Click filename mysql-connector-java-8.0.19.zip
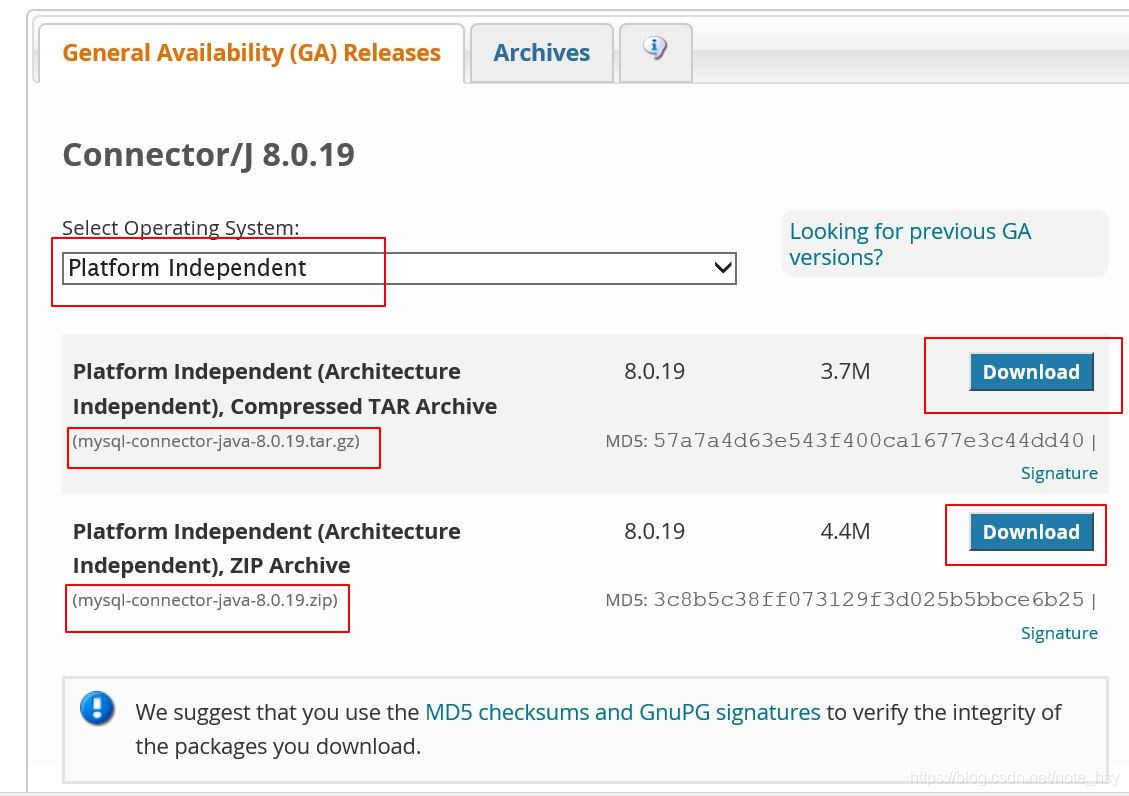1129x796 pixels. [x=205, y=600]
